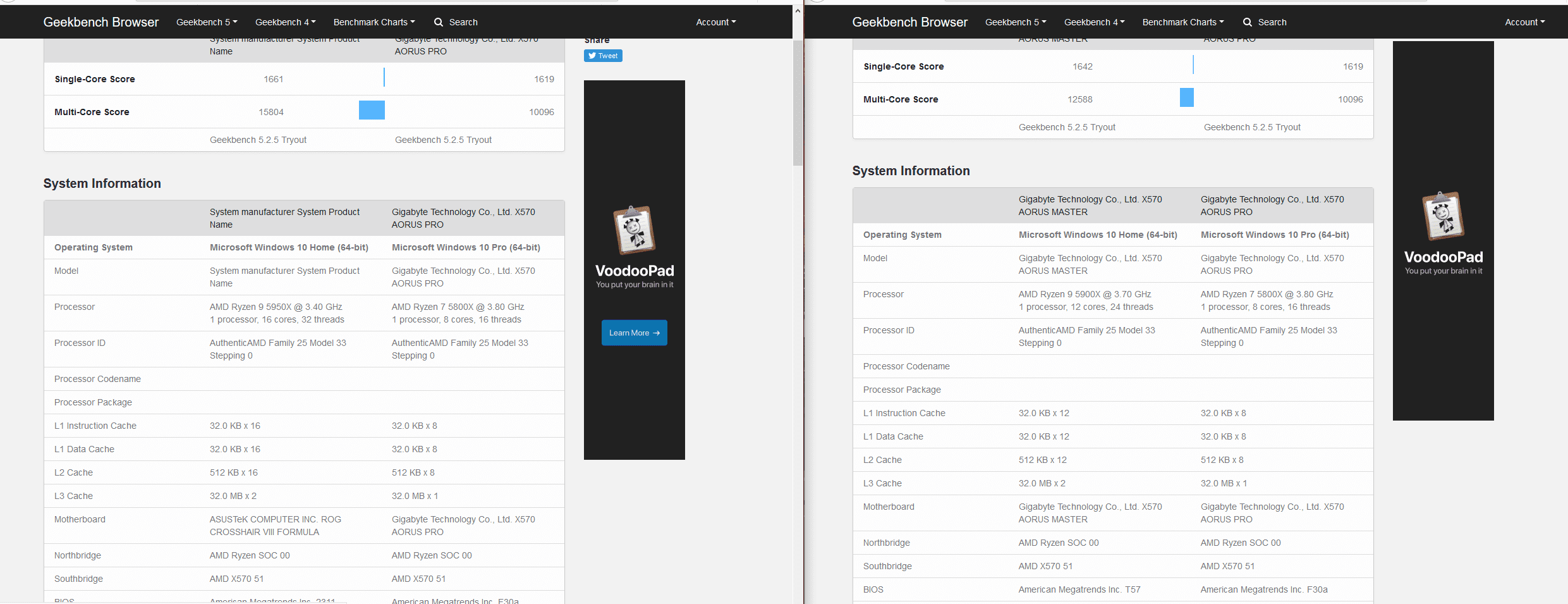Click the VoodooPad clipboard icon in right window ad
The image size is (1568, 604).
[x=1443, y=216]
